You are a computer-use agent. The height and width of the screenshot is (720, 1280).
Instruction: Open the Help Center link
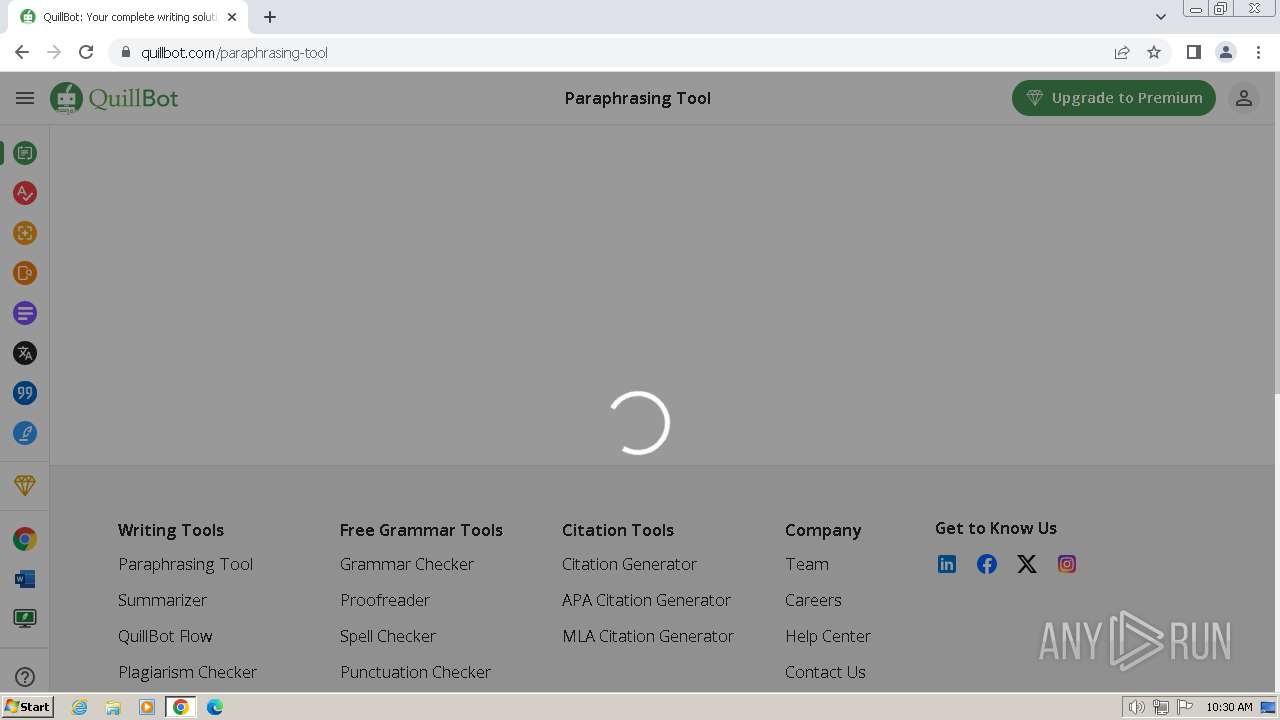828,636
